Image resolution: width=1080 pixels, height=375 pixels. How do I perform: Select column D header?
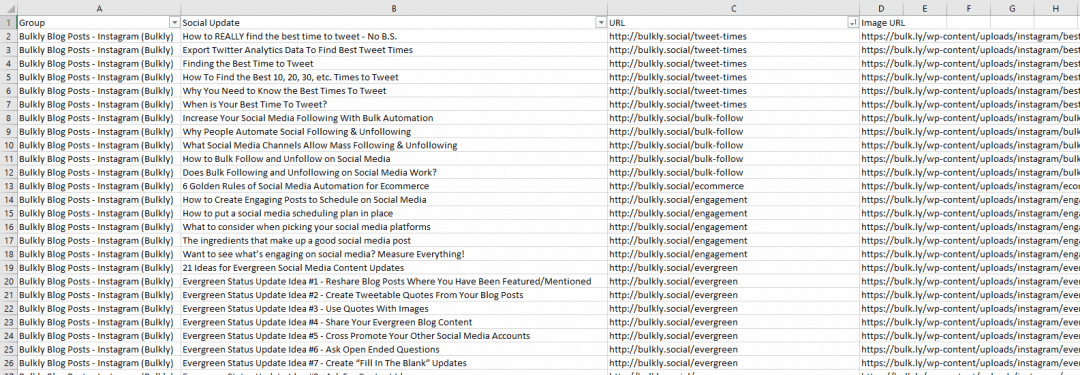tap(881, 8)
